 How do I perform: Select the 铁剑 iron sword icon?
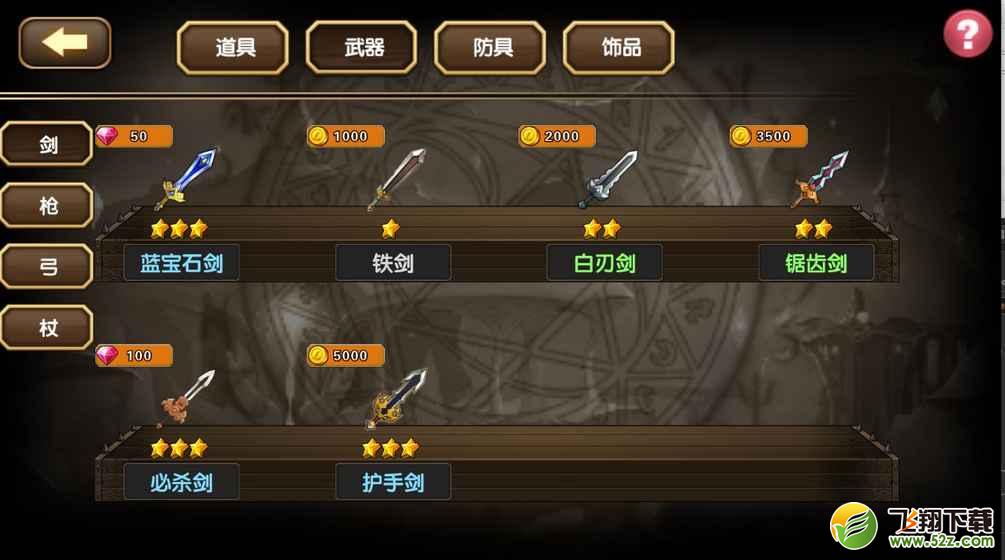pyautogui.click(x=396, y=179)
